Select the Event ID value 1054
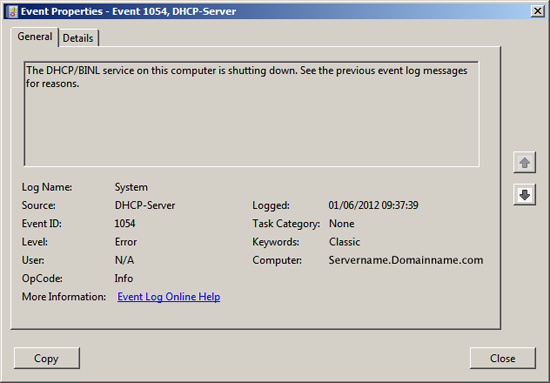 pyautogui.click(x=125, y=223)
